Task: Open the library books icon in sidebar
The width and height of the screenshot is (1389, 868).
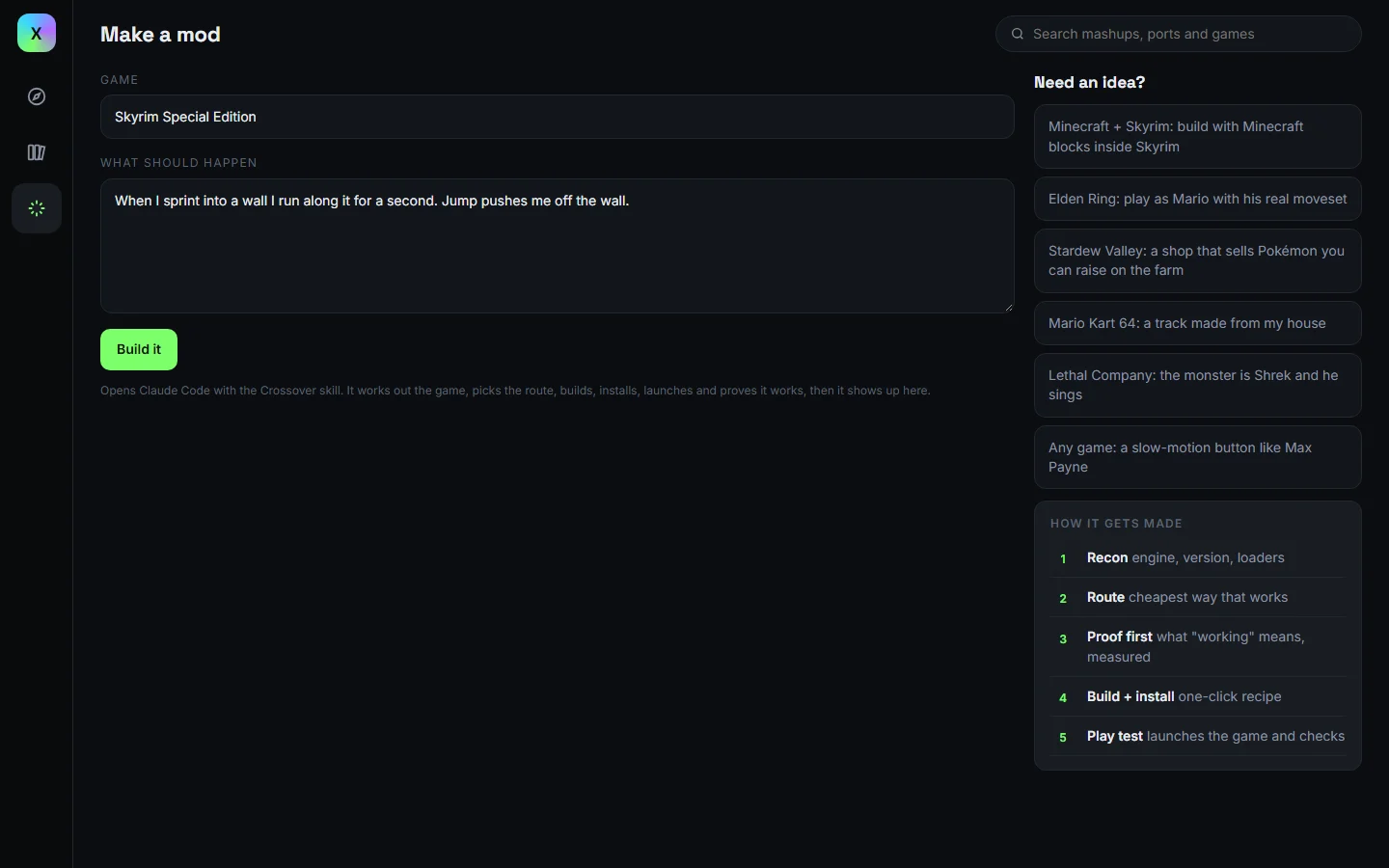Action: tap(37, 152)
